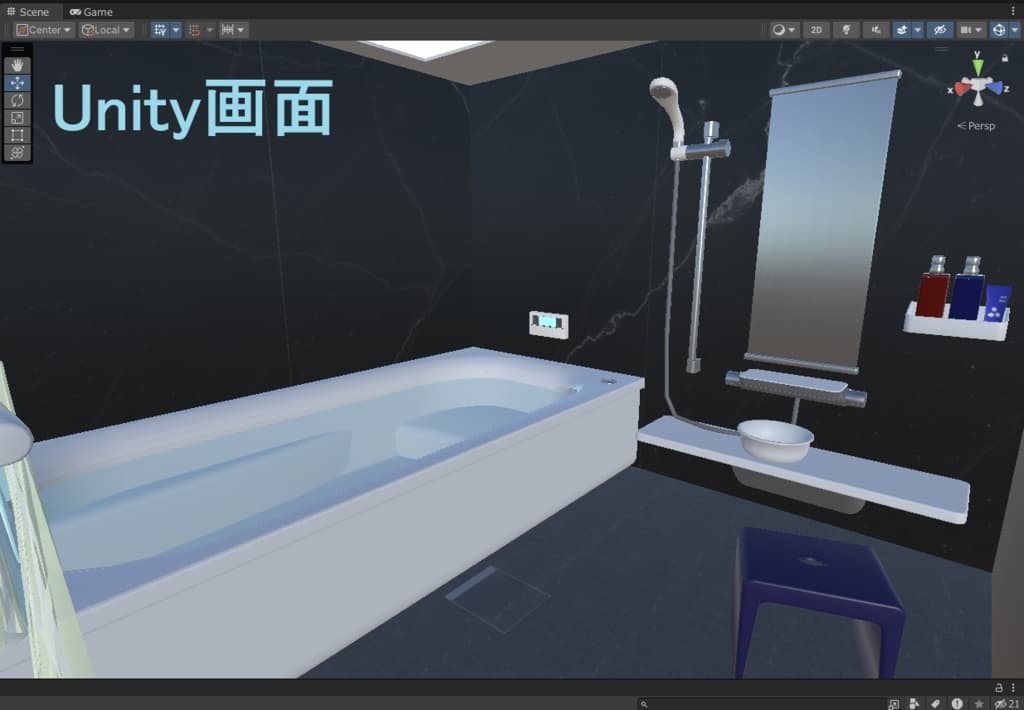
Task: Open the scene effects dropdown arrow
Action: (918, 30)
